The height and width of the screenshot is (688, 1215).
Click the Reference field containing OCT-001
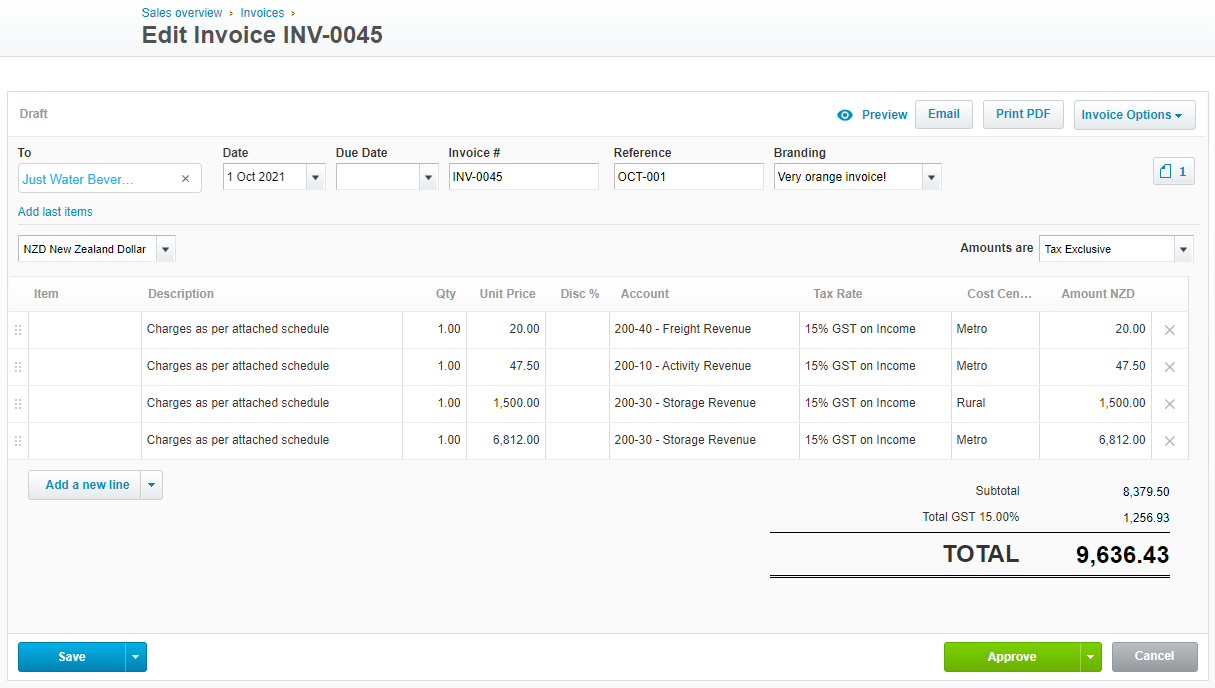(690, 176)
